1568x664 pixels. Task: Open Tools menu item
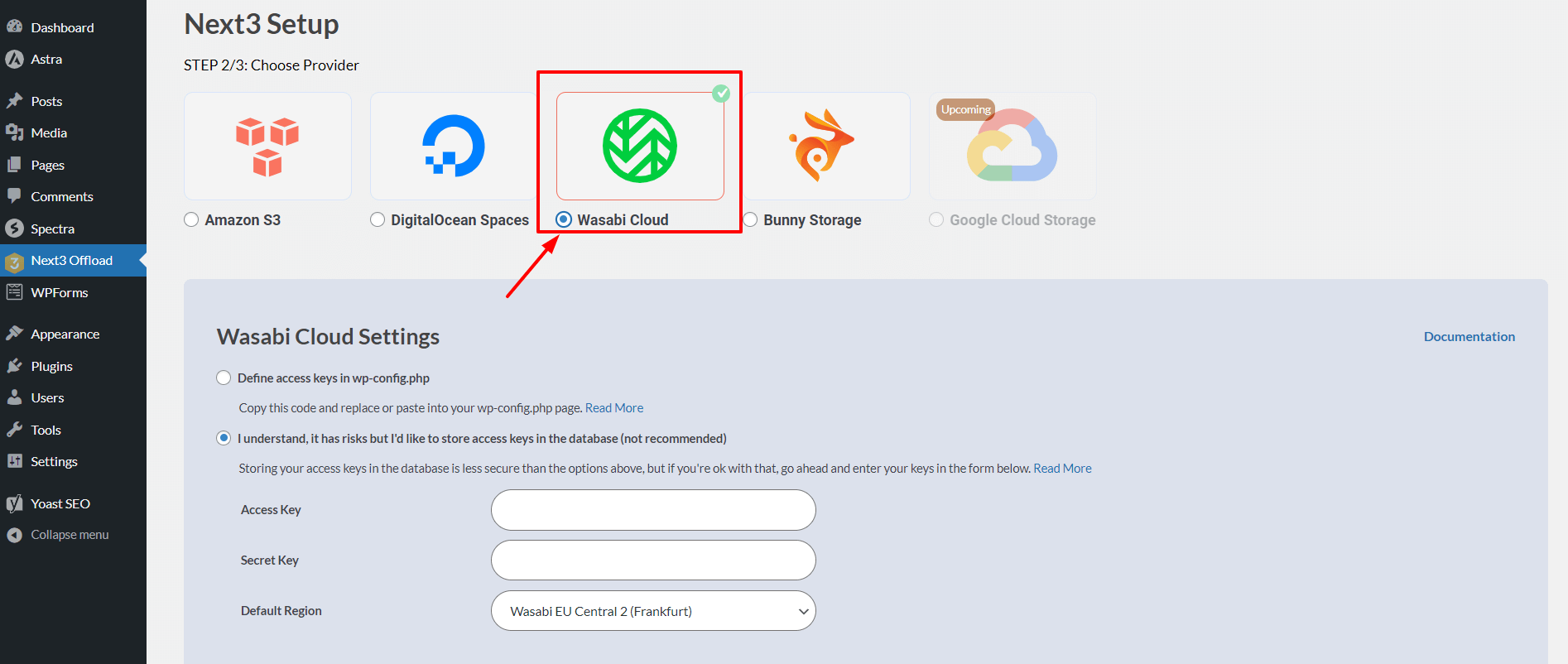pos(73,430)
